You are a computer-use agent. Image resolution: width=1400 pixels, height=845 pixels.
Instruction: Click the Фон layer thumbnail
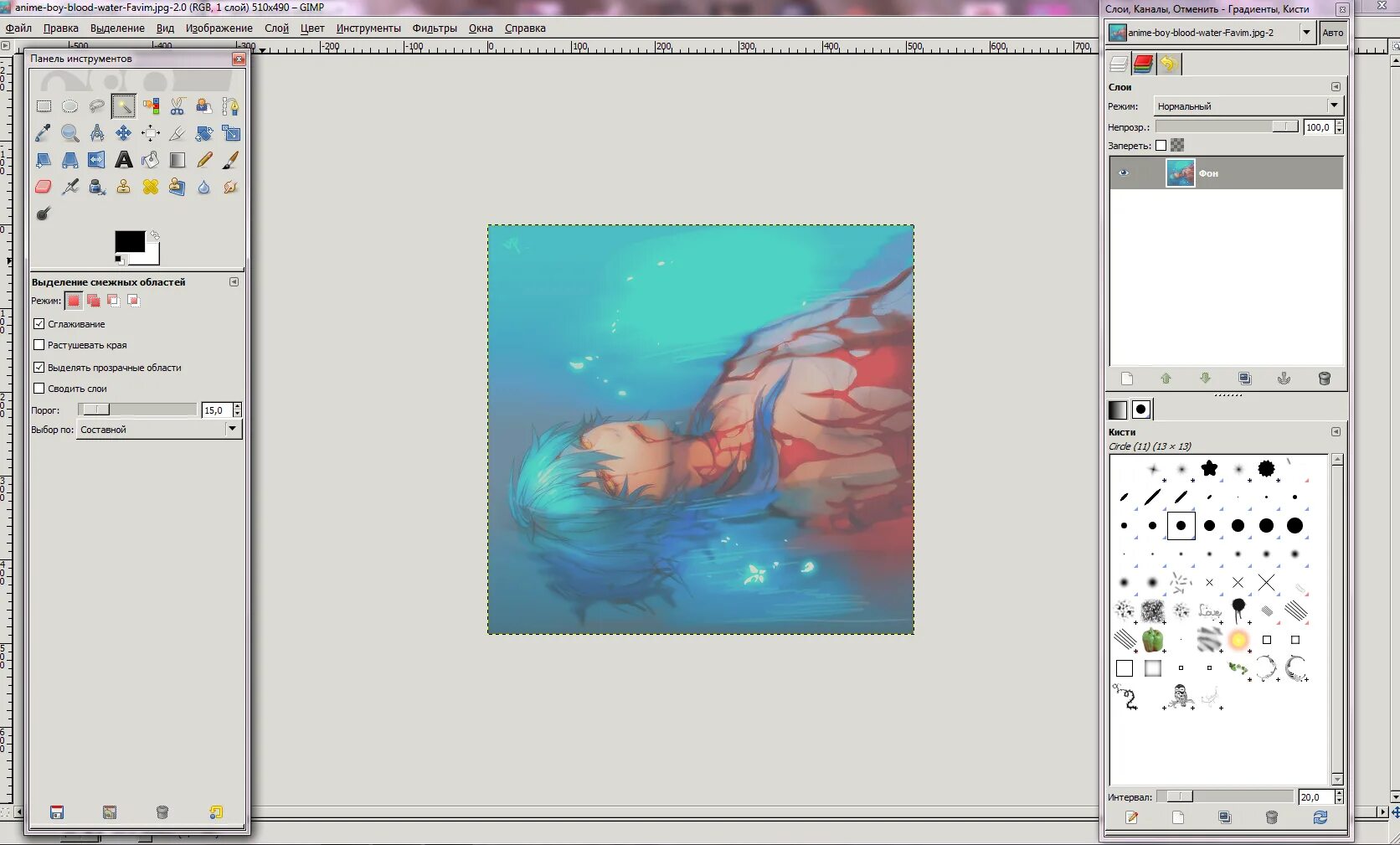1180,173
